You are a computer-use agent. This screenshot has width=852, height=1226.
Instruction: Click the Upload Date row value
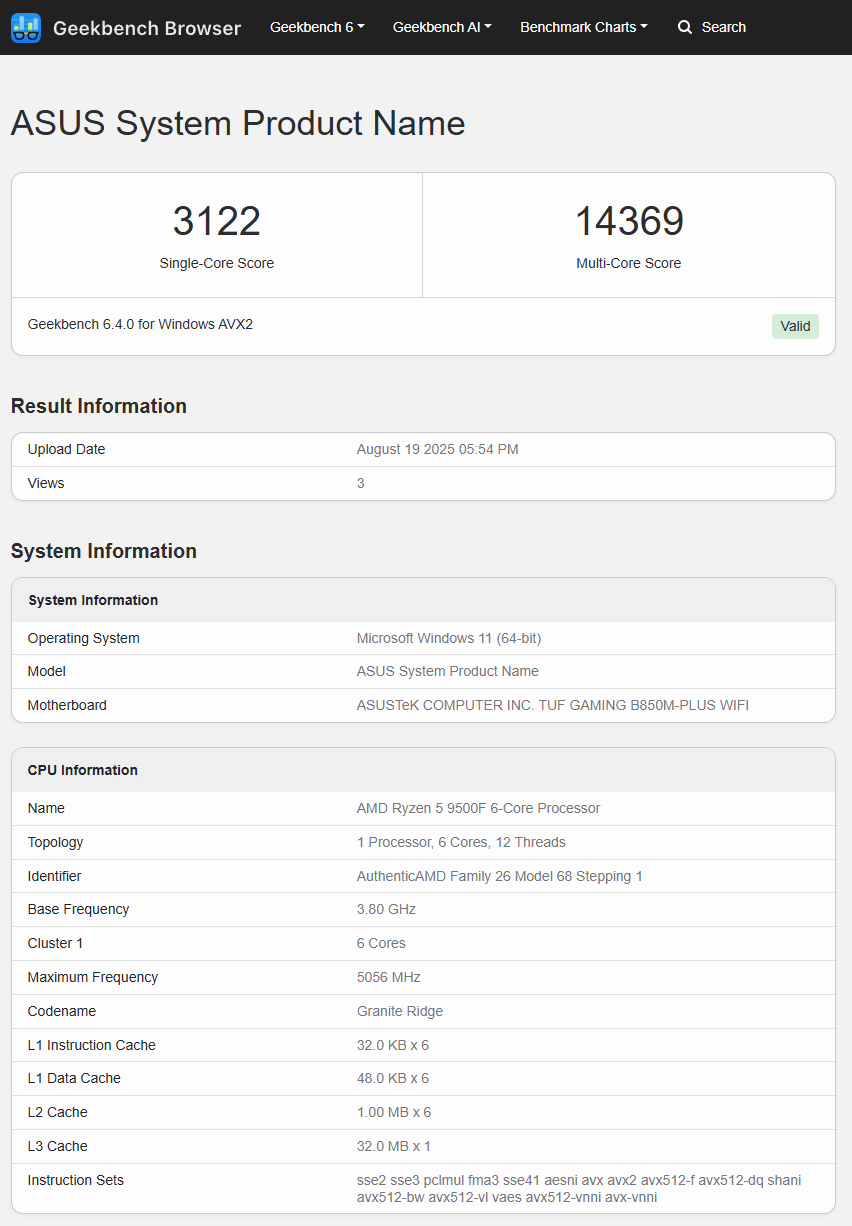pyautogui.click(x=437, y=449)
